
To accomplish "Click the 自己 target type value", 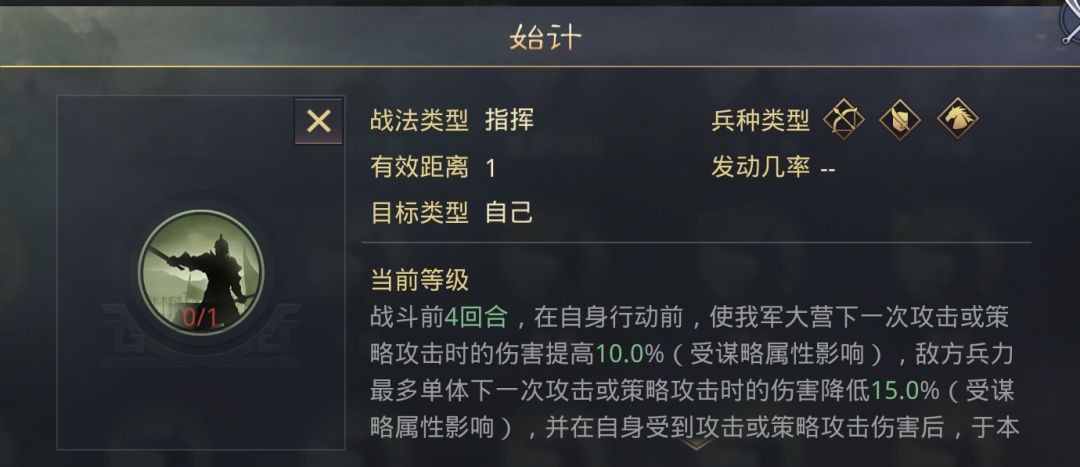I will pyautogui.click(x=509, y=212).
